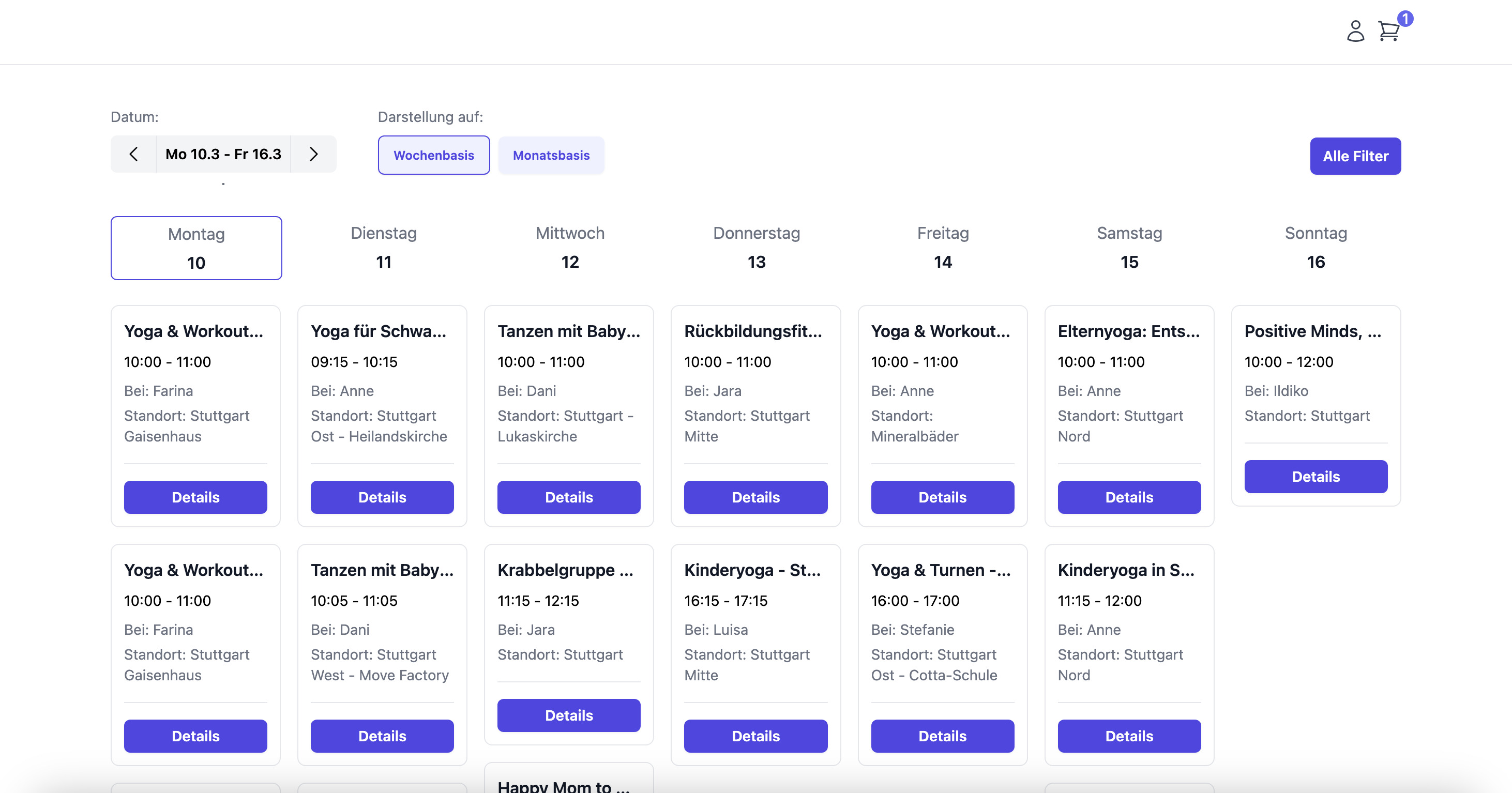This screenshot has width=1512, height=793.
Task: Open Details of Yoga für Schwangere 09:15
Action: (382, 497)
